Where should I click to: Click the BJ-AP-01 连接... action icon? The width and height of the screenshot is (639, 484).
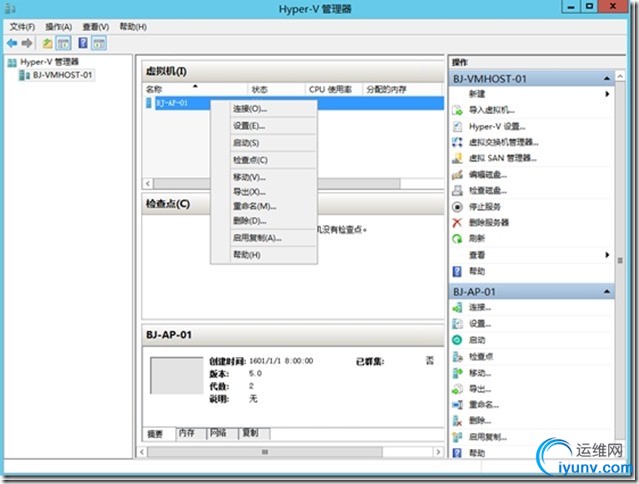click(457, 308)
